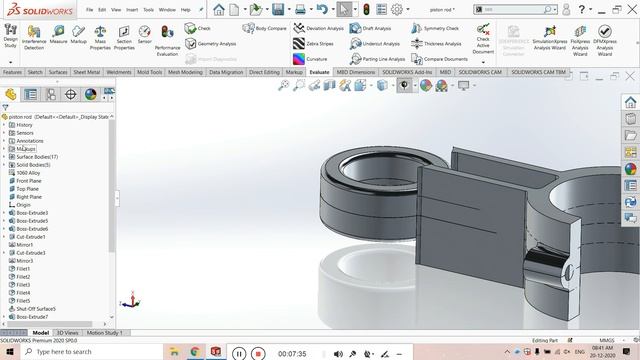Viewport: 640px width, 360px height.
Task: Click Zoom to Fit in view toolbar
Action: pos(284,85)
